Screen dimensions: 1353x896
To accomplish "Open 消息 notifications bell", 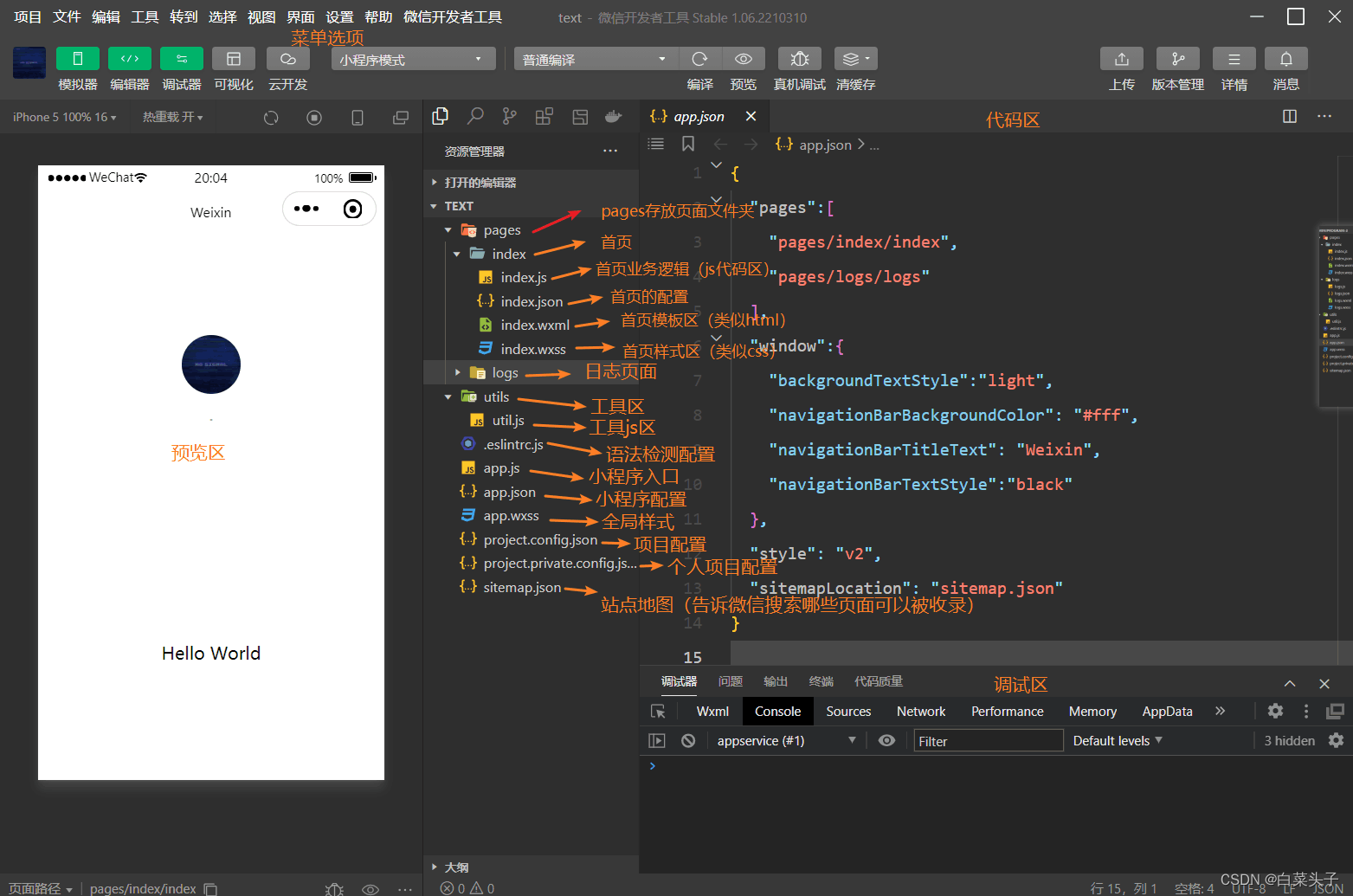I will point(1286,59).
